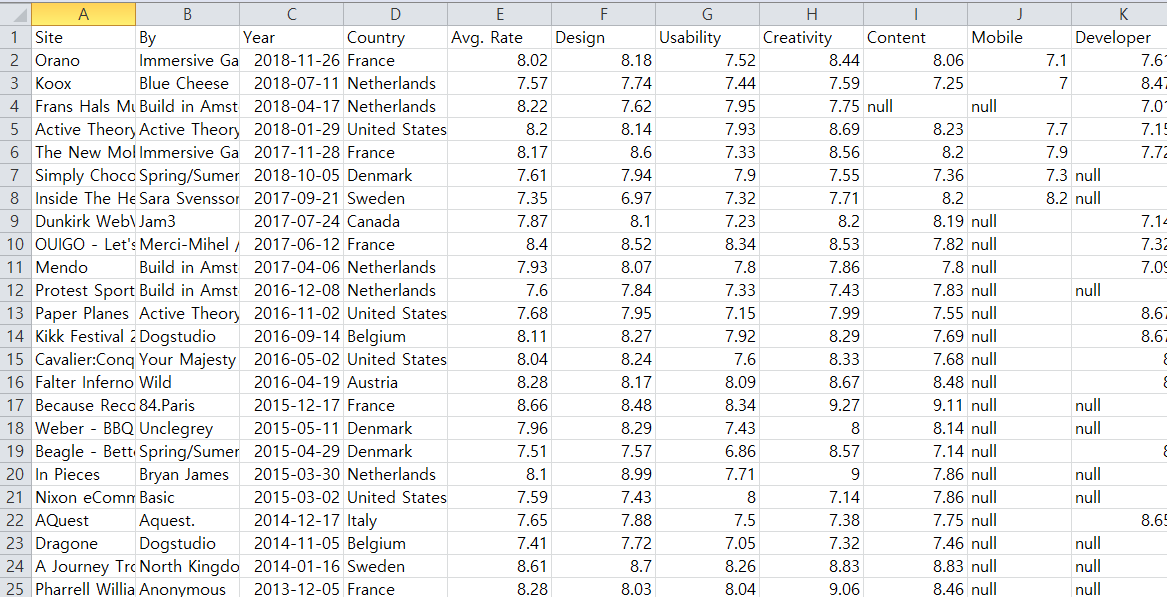This screenshot has height=597, width=1167.
Task: Select row 17 header number
Action: 16,405
